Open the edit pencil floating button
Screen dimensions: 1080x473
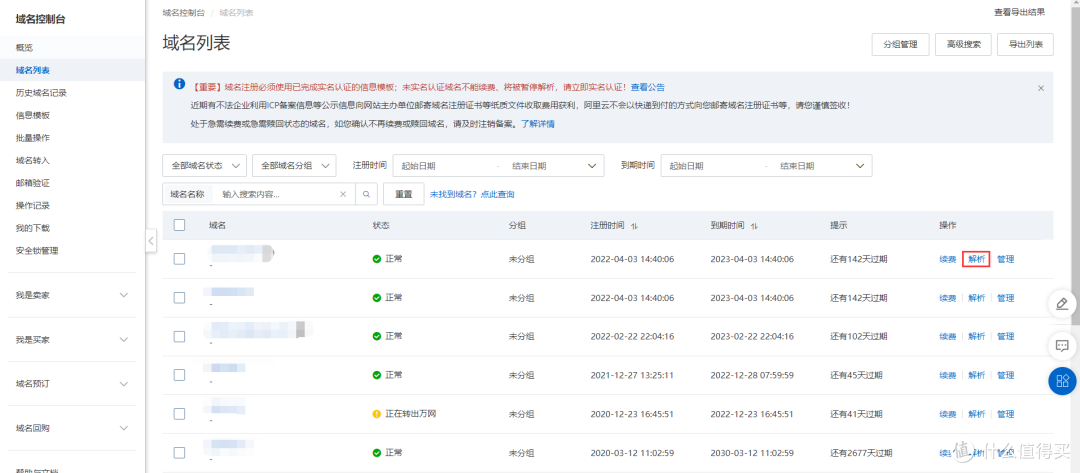1061,303
